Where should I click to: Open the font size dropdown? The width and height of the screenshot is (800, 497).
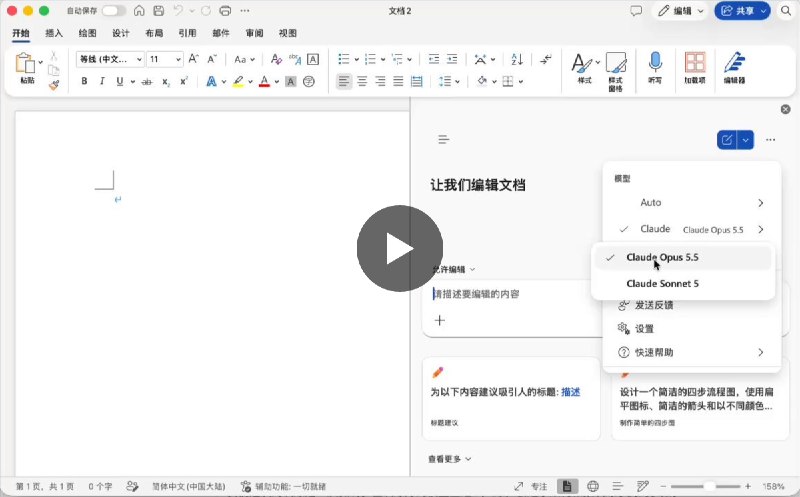pos(178,59)
